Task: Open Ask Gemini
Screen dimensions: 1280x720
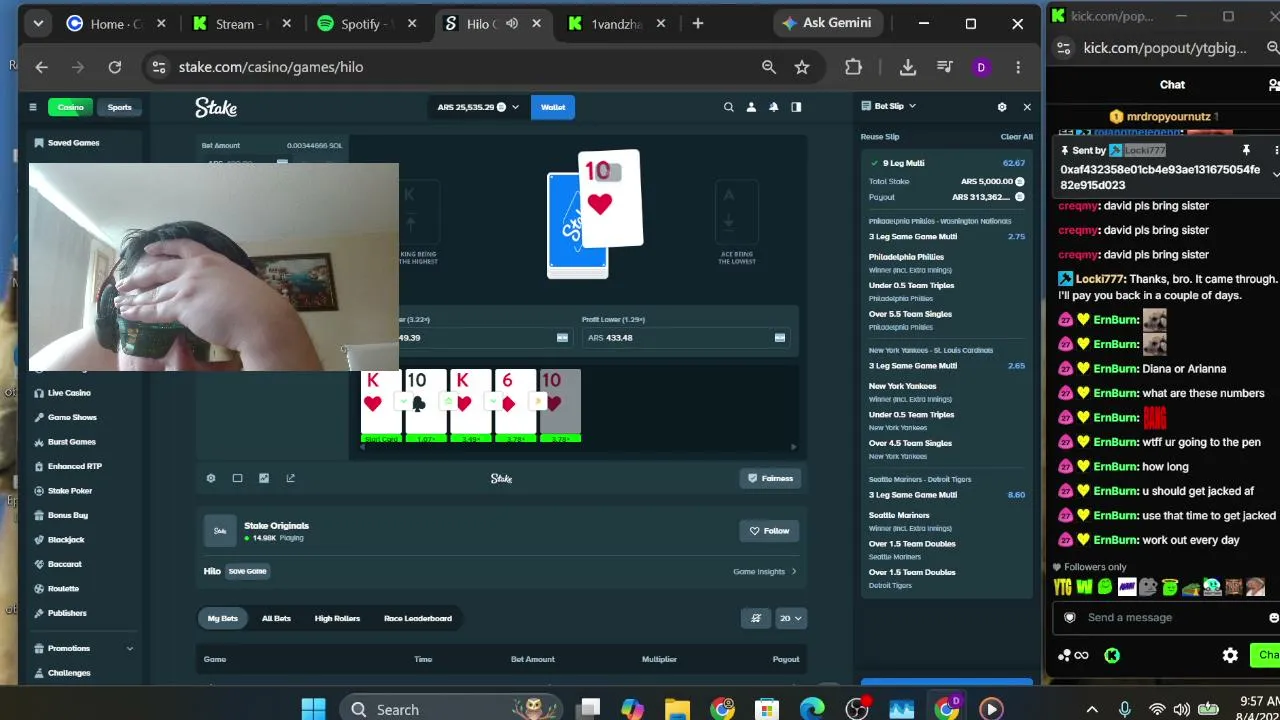Action: [x=826, y=23]
